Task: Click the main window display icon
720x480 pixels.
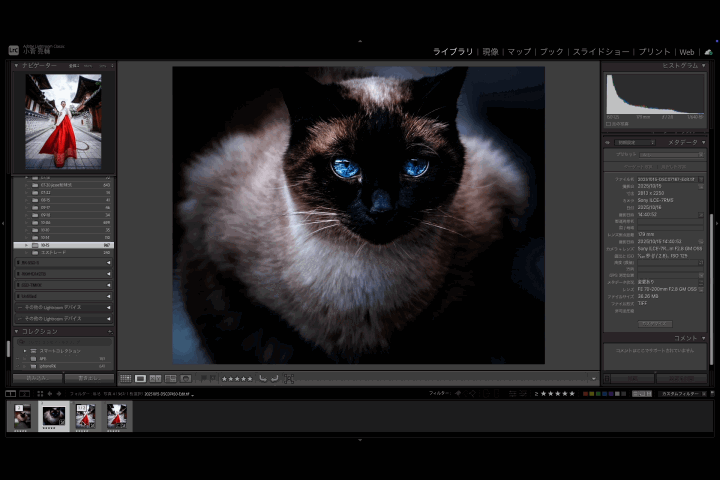Action: tap(10, 394)
